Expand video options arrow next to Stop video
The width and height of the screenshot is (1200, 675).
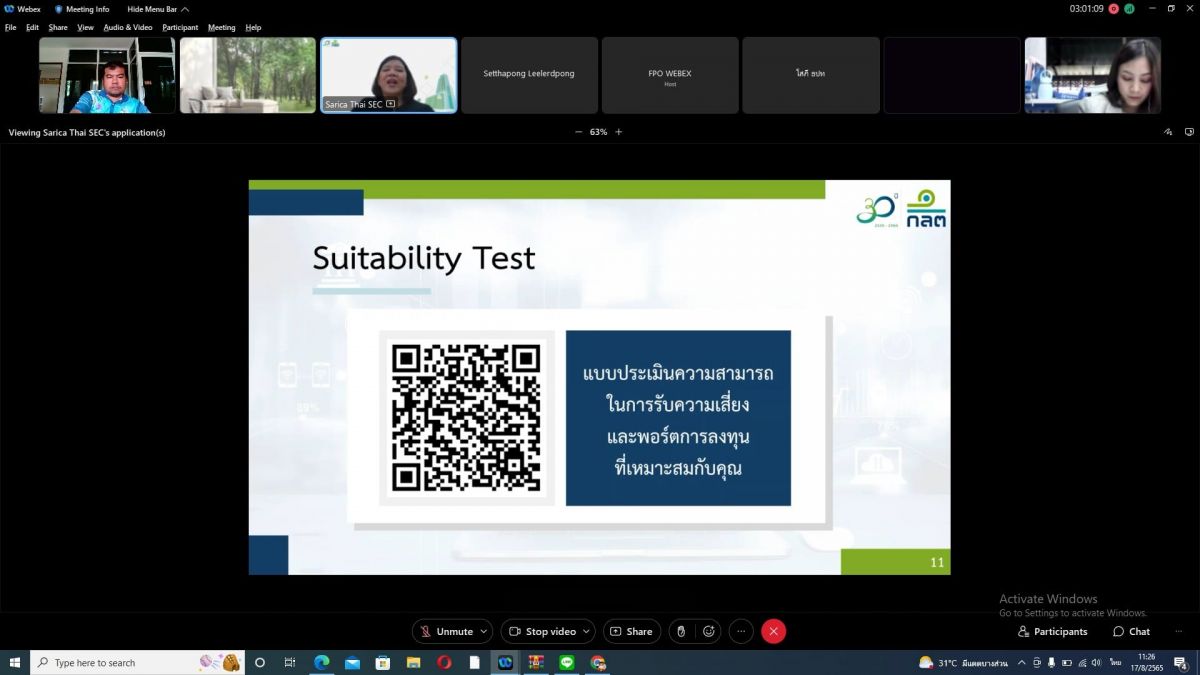pos(586,631)
